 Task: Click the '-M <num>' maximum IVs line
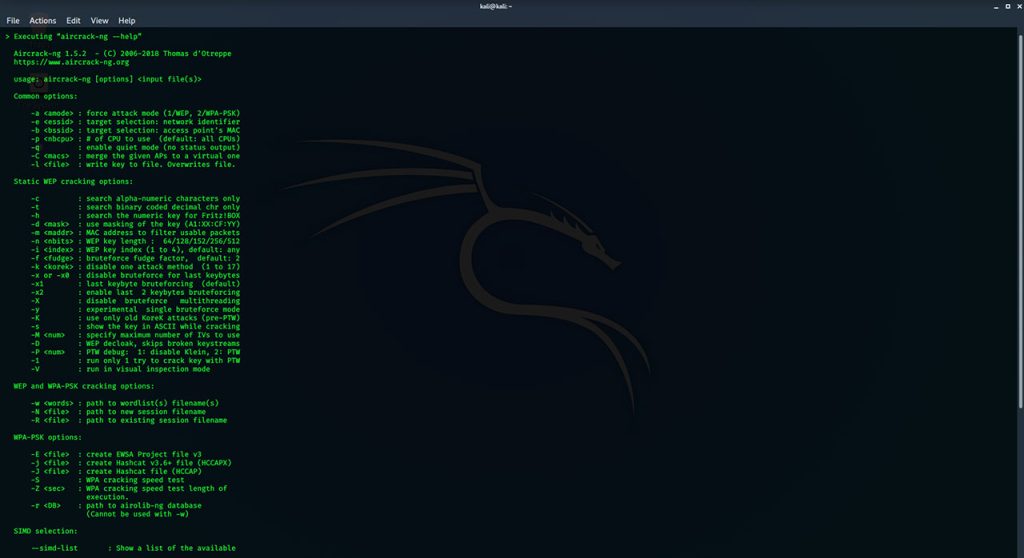(135, 335)
